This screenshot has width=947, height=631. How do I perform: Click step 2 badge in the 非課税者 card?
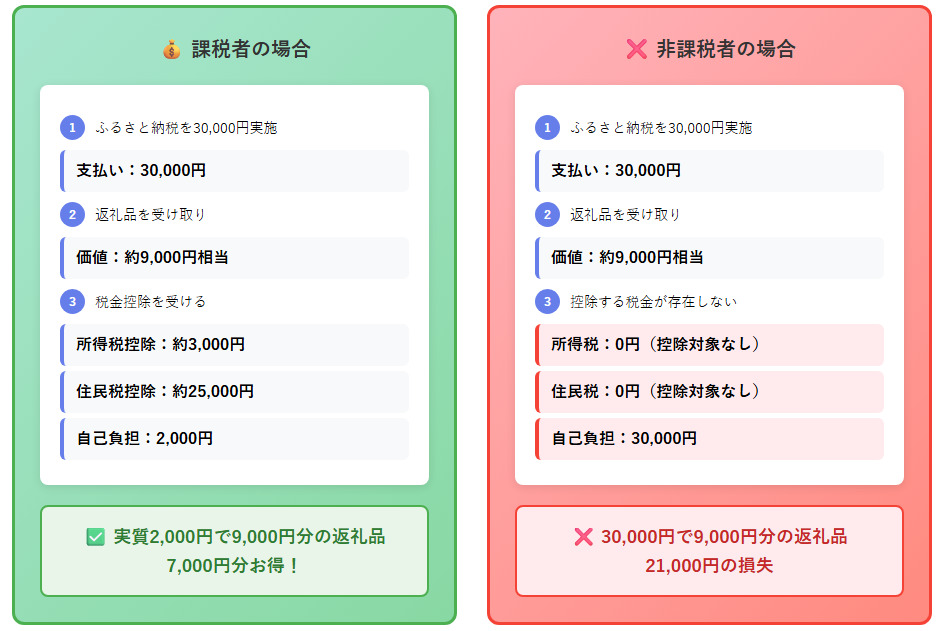(x=547, y=215)
